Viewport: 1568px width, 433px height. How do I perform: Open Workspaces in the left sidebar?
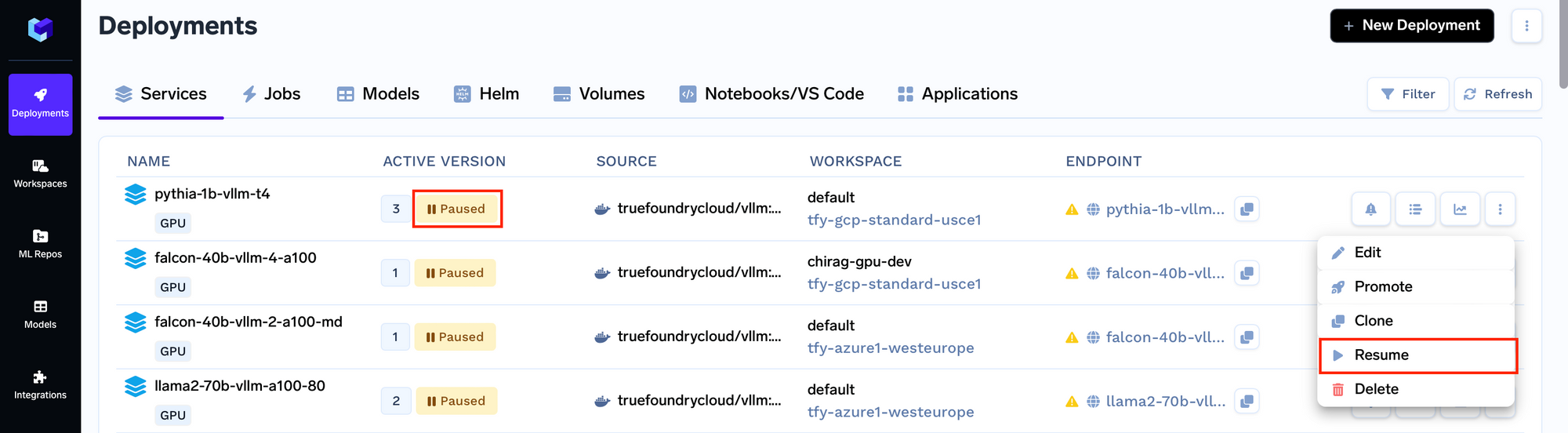pos(40,173)
